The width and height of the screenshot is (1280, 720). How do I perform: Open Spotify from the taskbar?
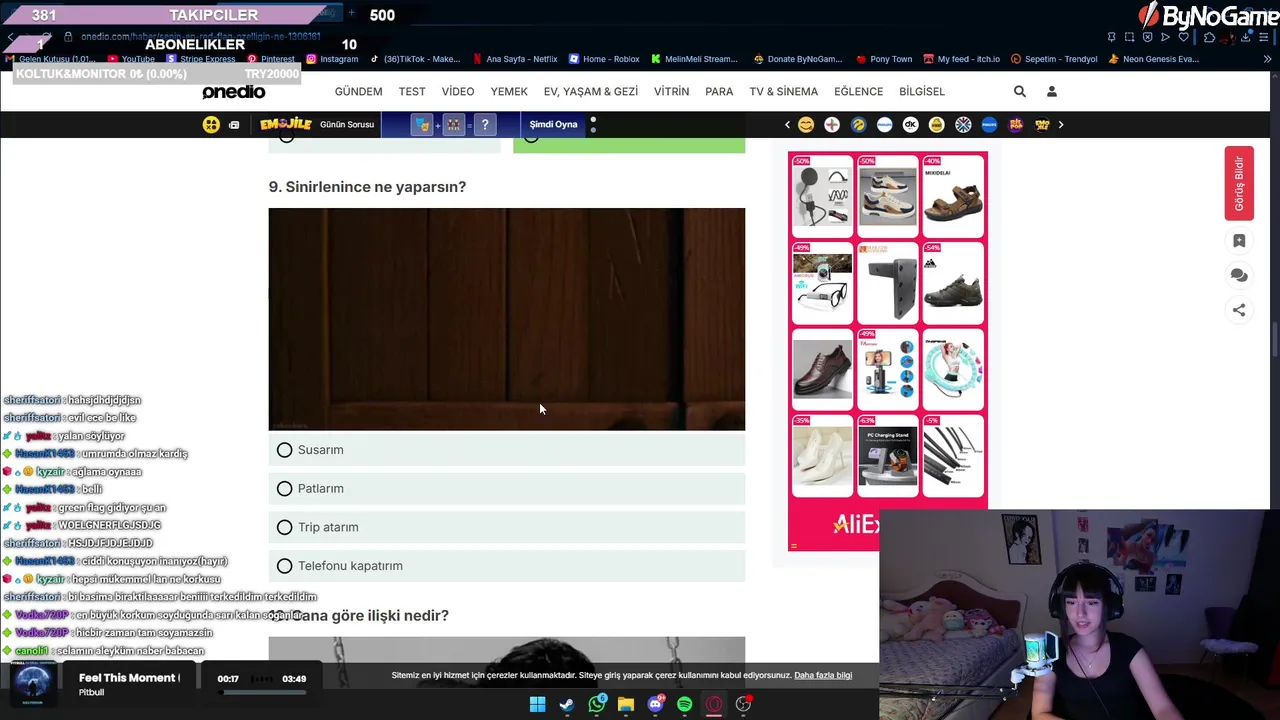pos(684,704)
